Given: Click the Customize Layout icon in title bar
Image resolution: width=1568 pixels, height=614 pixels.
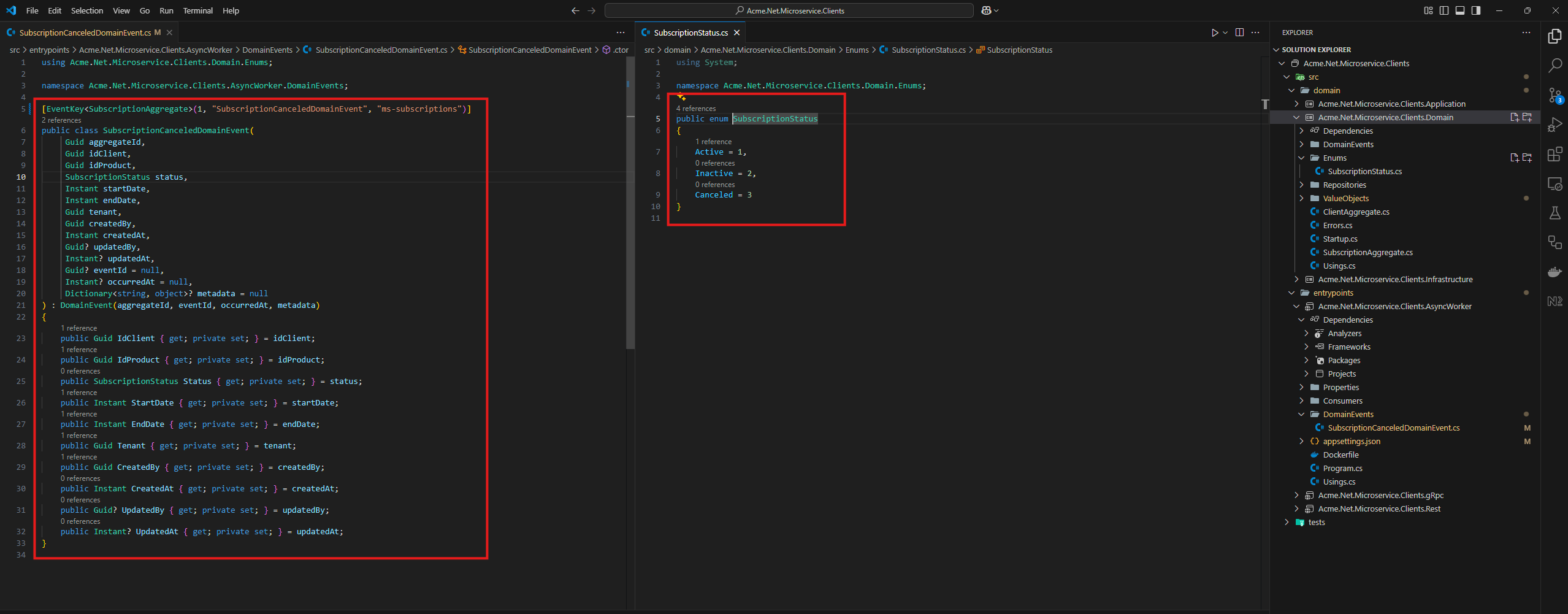Looking at the screenshot, I should (1428, 10).
